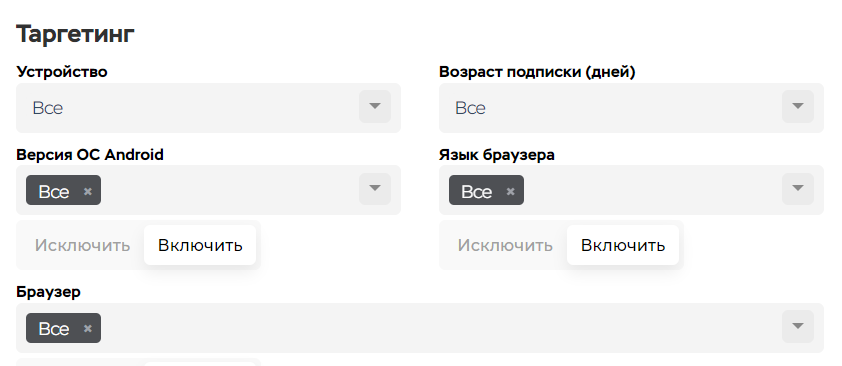Image resolution: width=842 pixels, height=366 pixels.
Task: Remove the 'Все' tag in Версия ОС Android
Action: coord(88,191)
